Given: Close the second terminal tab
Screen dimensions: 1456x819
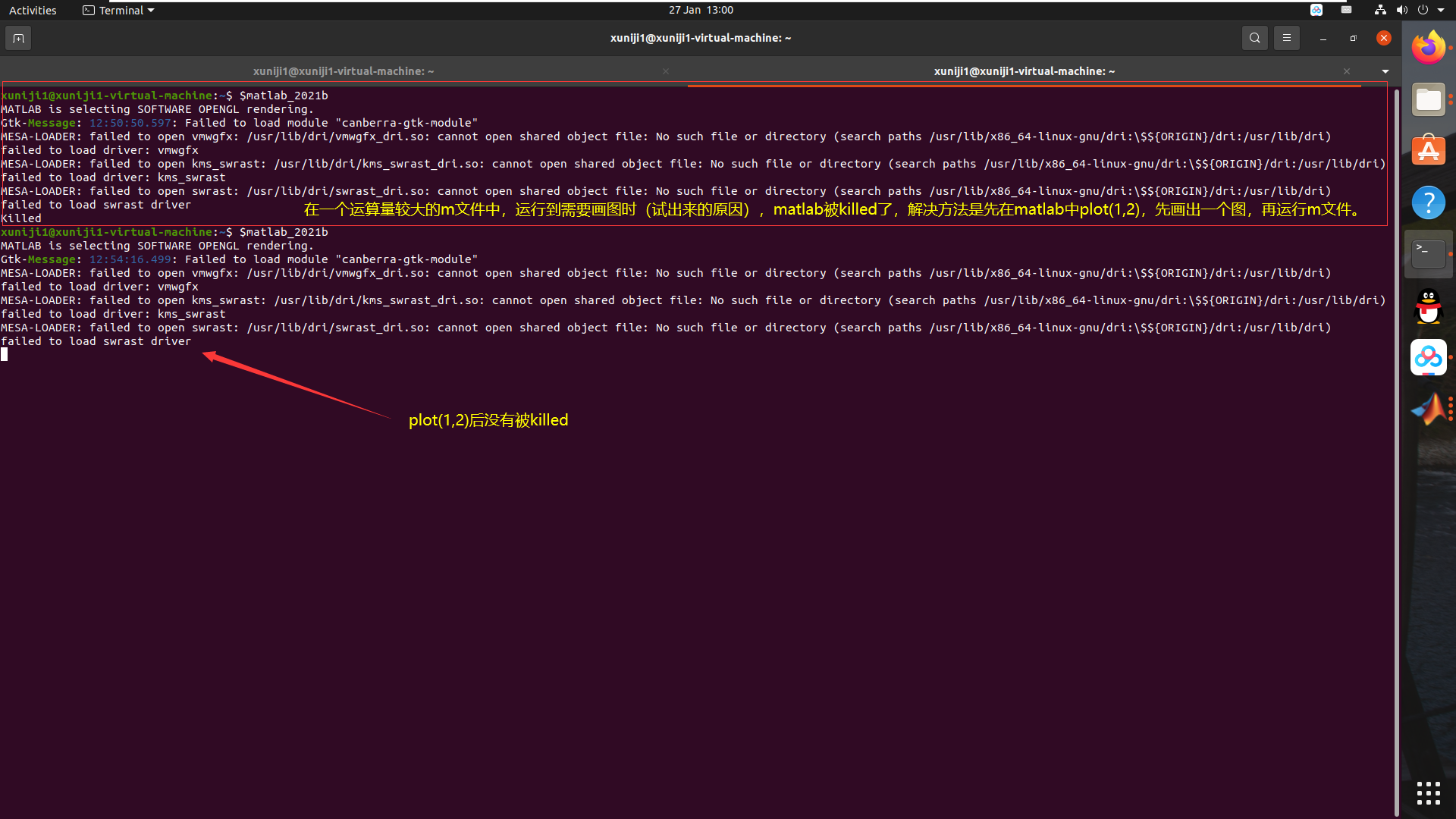Looking at the screenshot, I should click(x=1347, y=71).
